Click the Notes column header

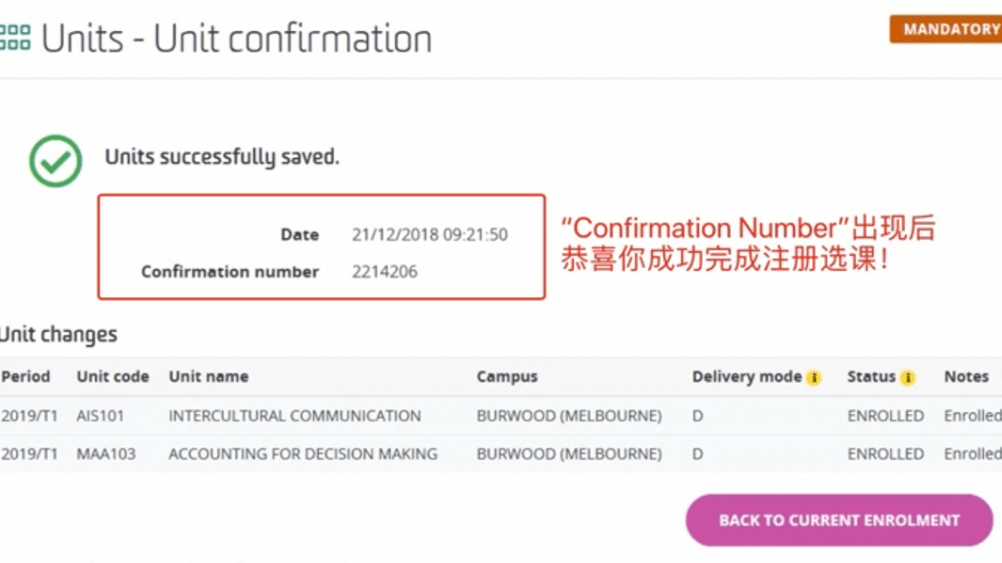pyautogui.click(x=966, y=377)
